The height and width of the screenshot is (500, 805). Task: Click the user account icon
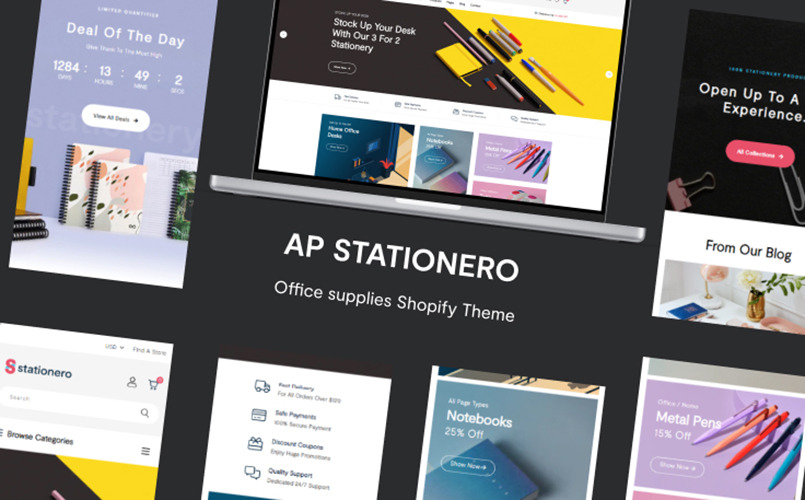(132, 382)
